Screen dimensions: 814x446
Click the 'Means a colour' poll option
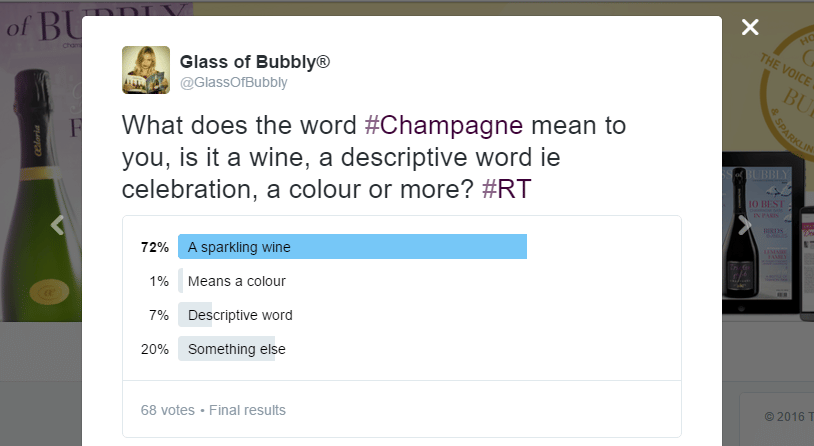pyautogui.click(x=237, y=281)
